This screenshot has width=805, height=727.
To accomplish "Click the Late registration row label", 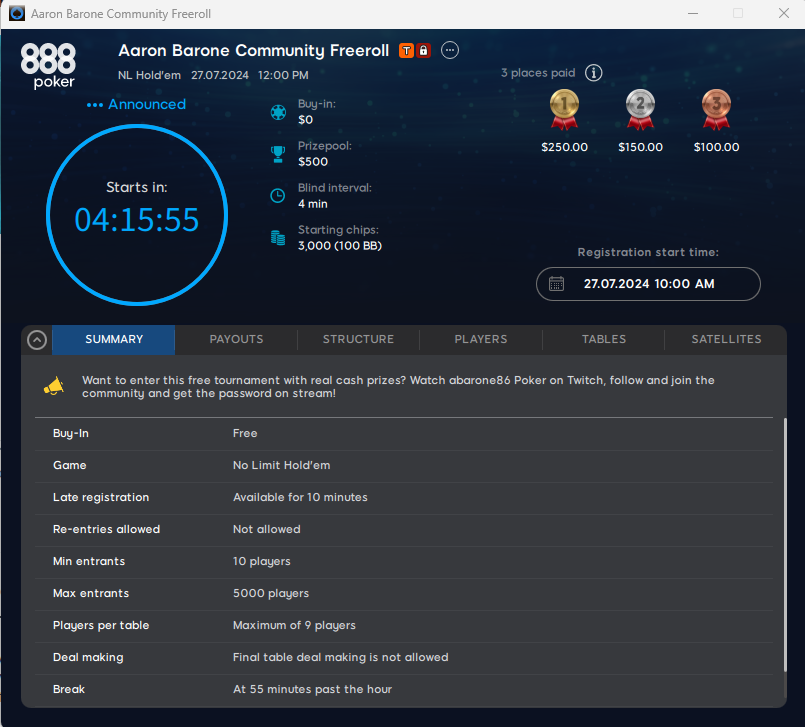I will pyautogui.click(x=101, y=498).
